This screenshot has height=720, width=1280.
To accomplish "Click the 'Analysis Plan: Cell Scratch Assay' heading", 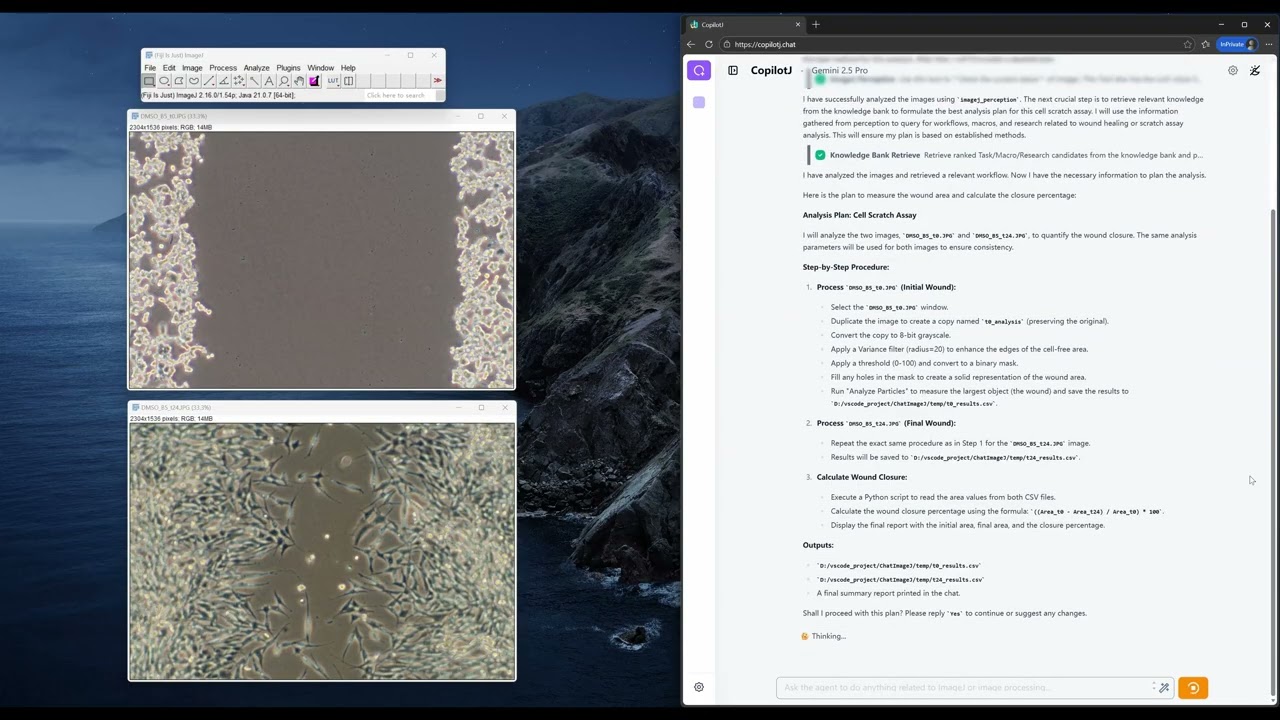I will coord(859,215).
